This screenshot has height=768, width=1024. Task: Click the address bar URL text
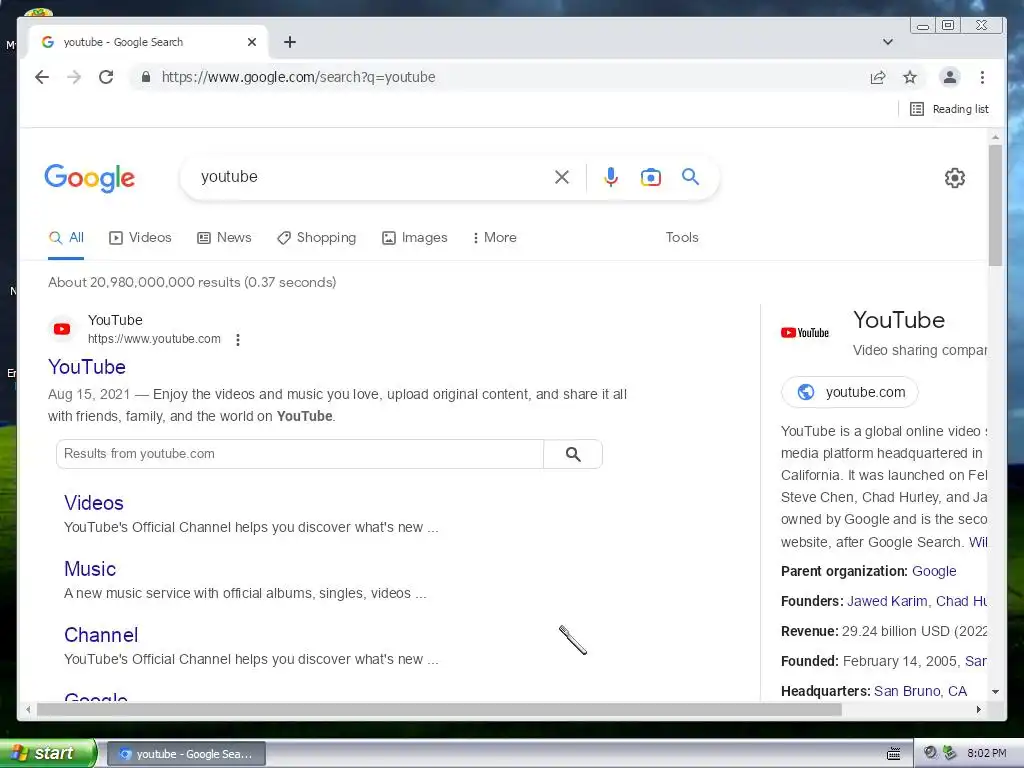pyautogui.click(x=298, y=77)
